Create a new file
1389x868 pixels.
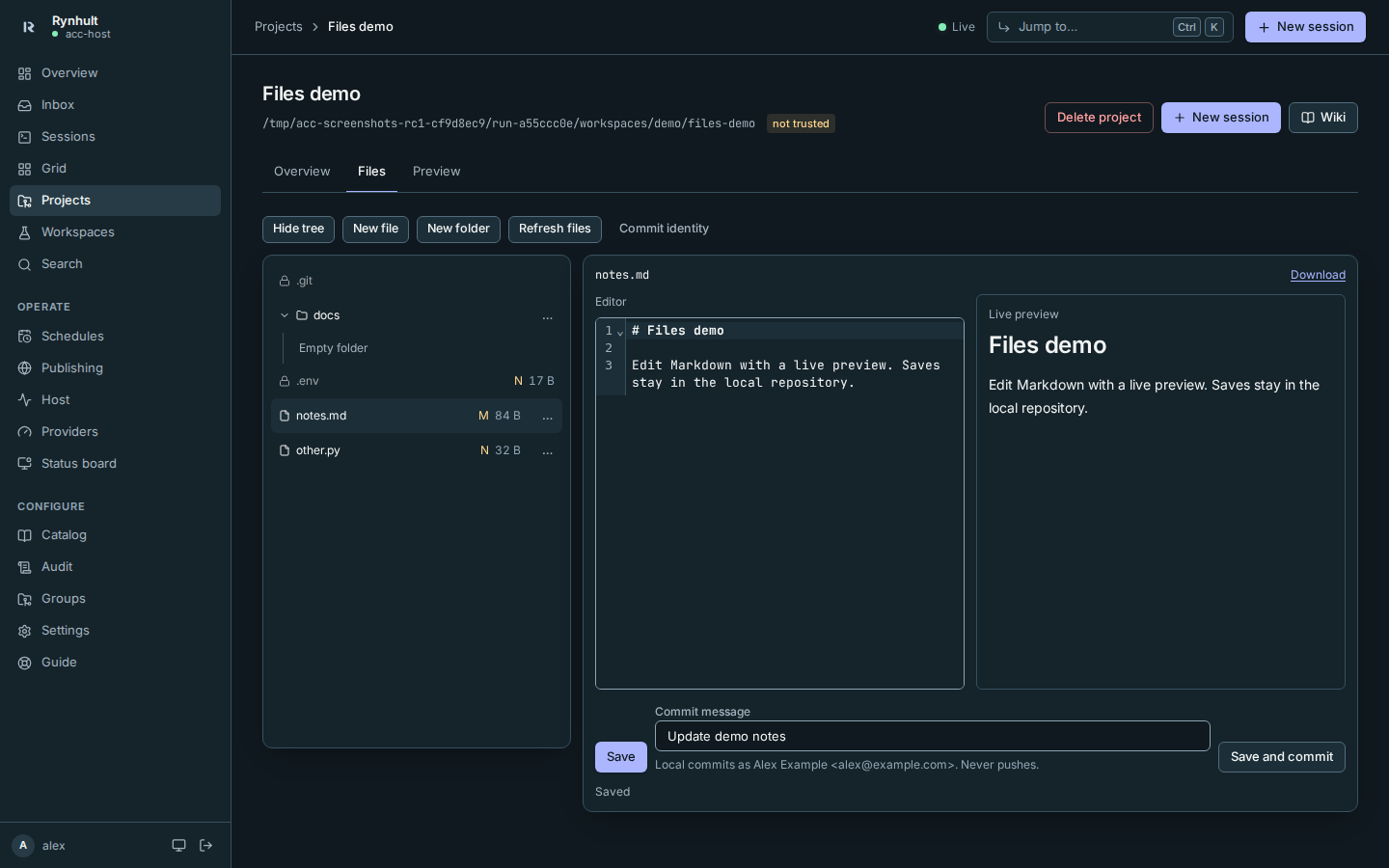pyautogui.click(x=376, y=230)
